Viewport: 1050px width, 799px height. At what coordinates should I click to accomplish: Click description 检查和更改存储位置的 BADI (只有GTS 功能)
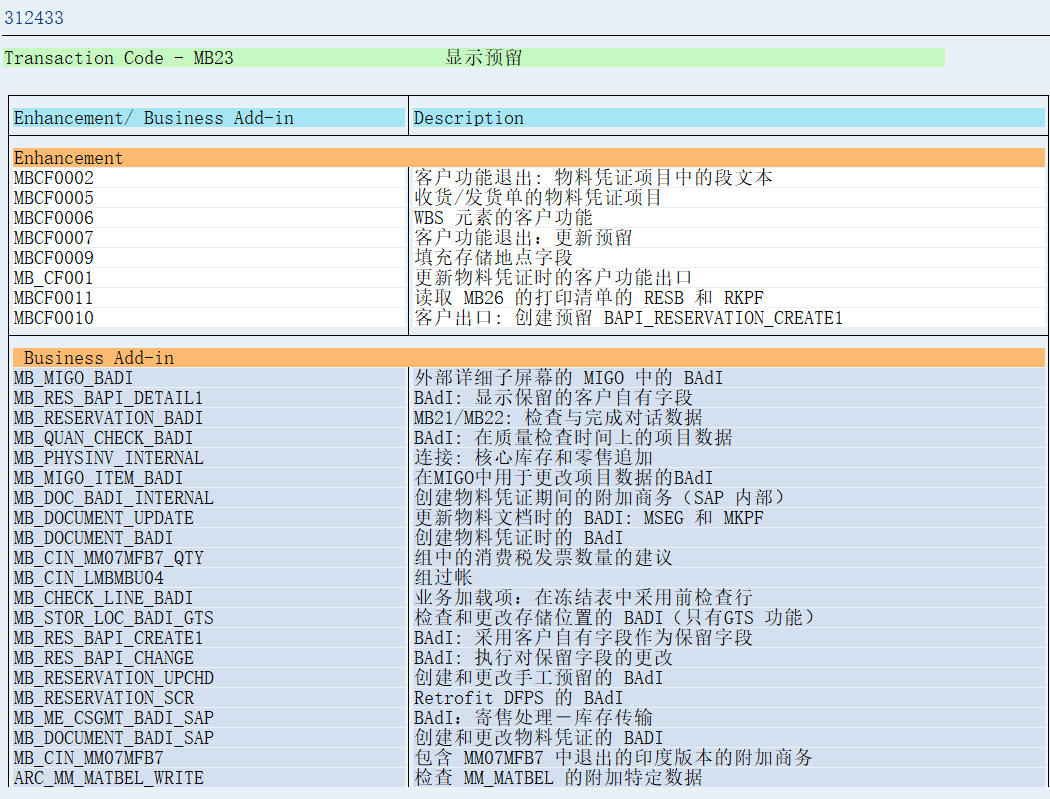coord(614,618)
